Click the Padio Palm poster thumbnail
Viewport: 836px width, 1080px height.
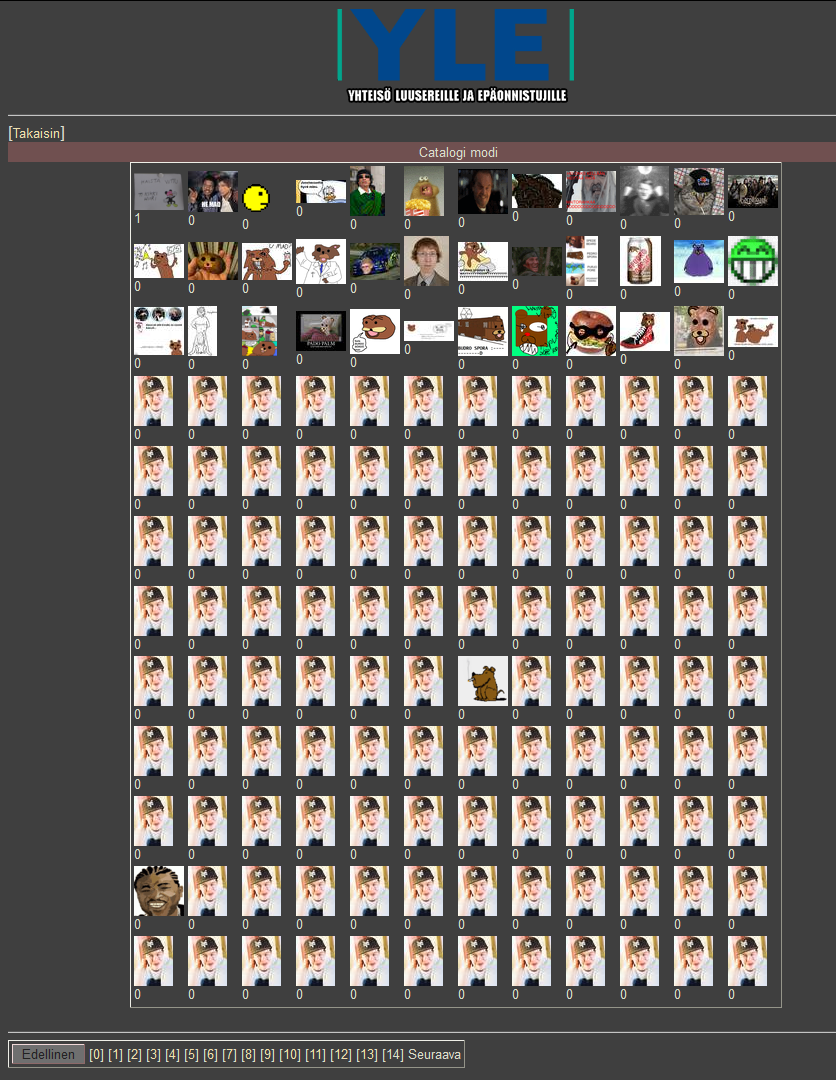(x=321, y=331)
